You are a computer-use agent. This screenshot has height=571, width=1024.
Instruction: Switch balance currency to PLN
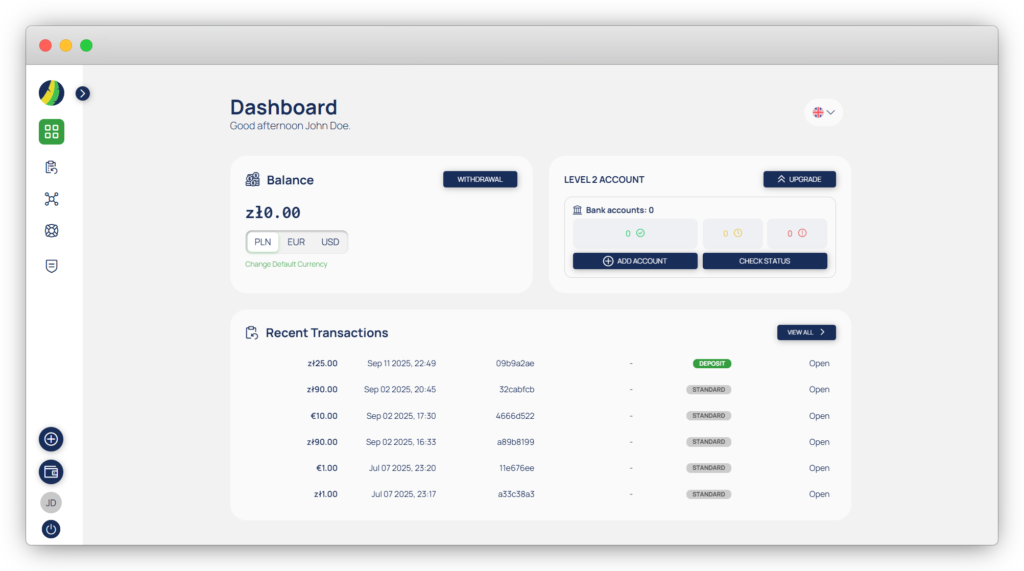[263, 242]
